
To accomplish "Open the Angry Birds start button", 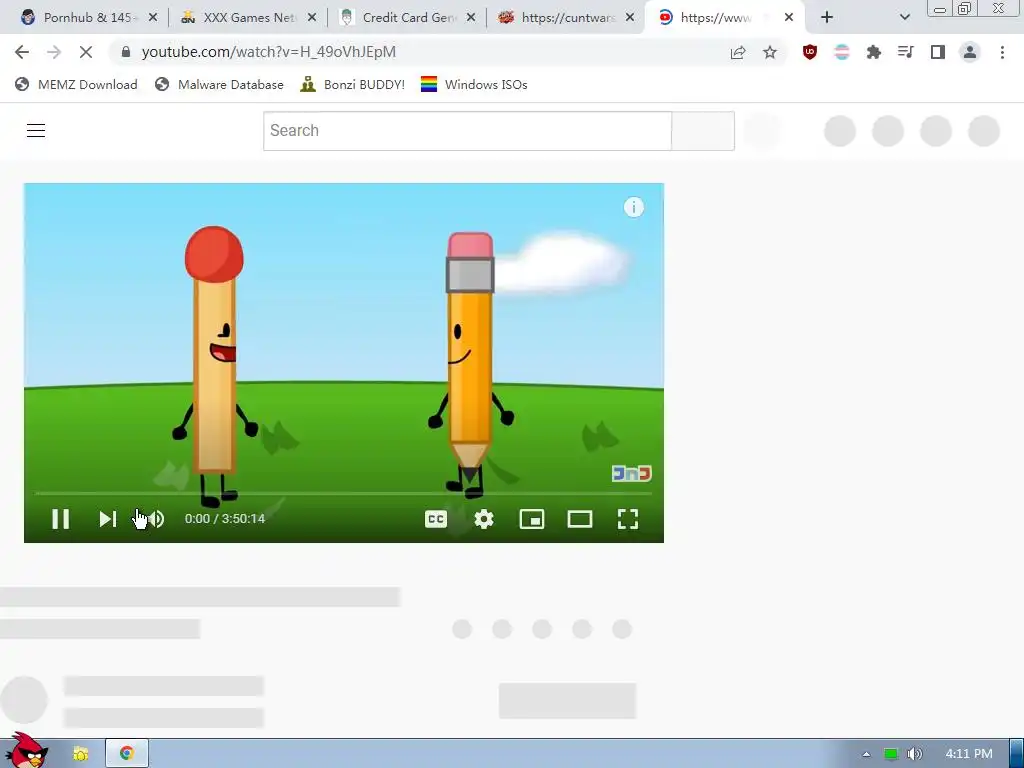I will coord(26,751).
